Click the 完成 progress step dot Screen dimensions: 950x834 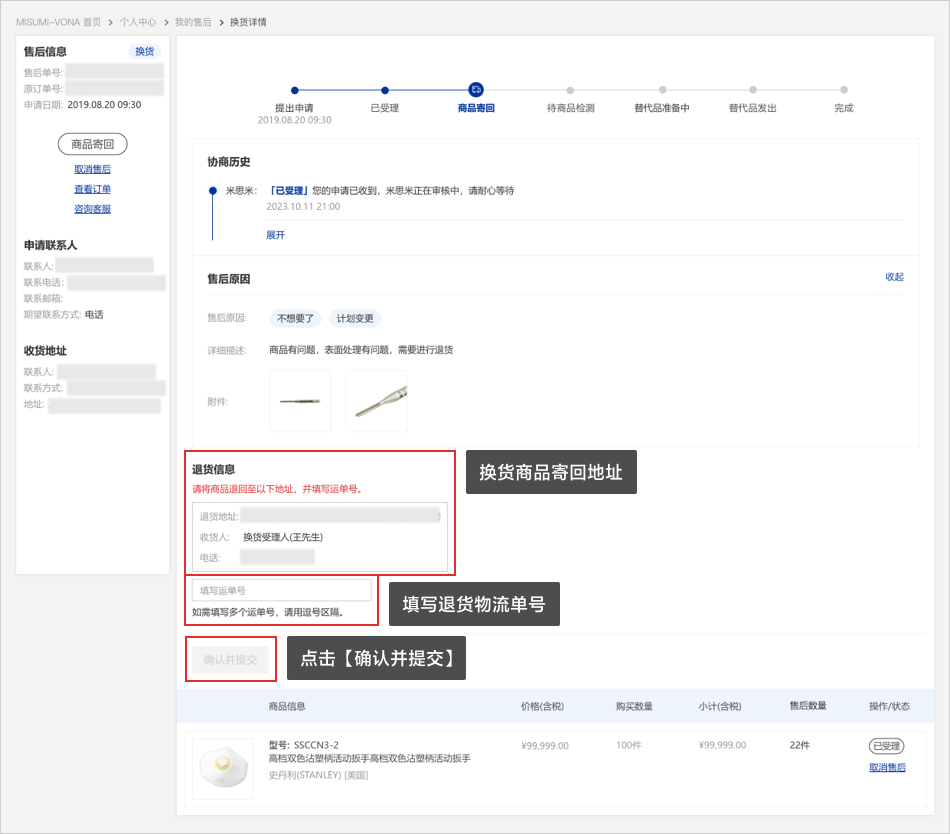pyautogui.click(x=844, y=90)
